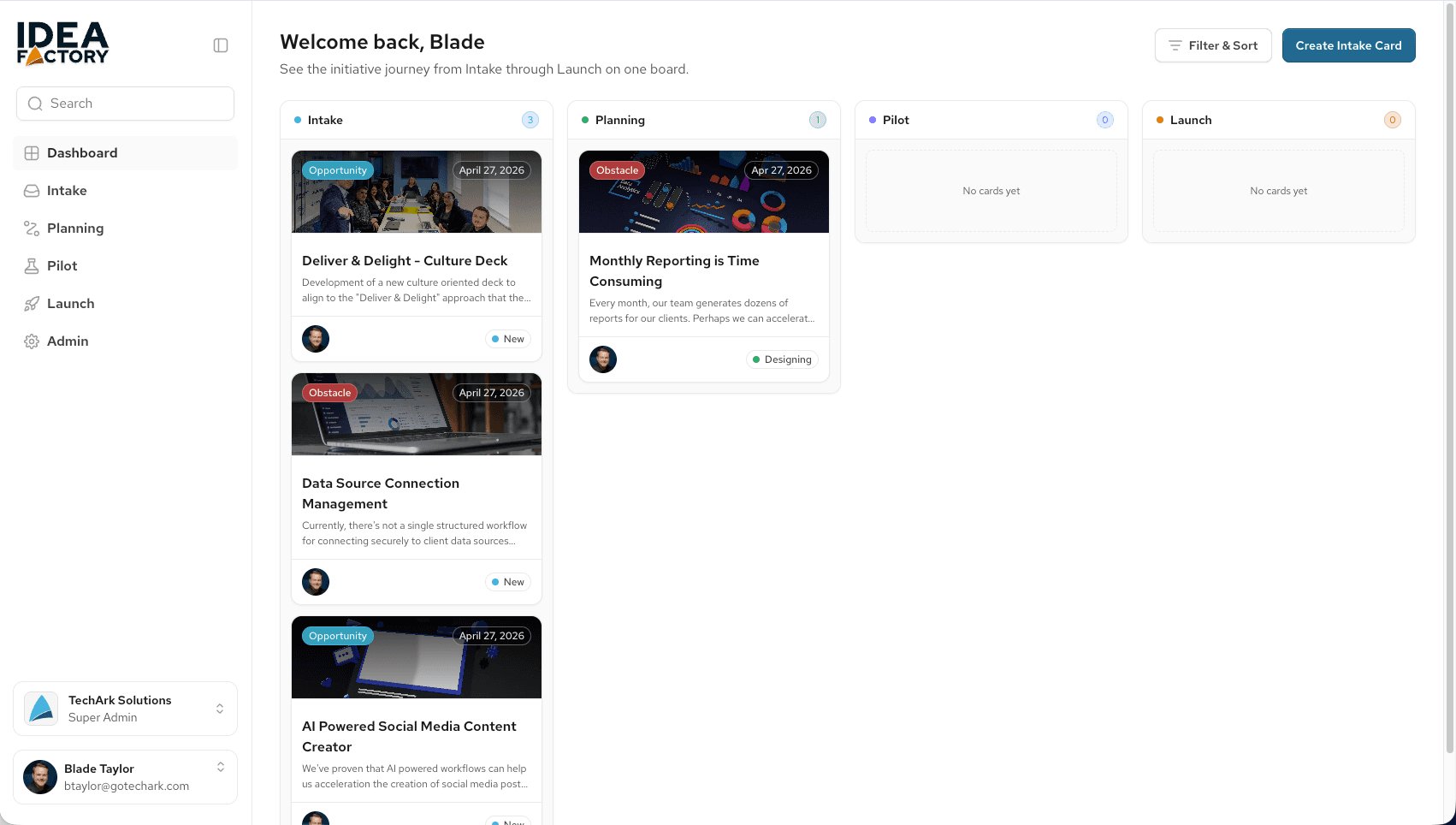Image resolution: width=1456 pixels, height=825 pixels.
Task: Click the Apr 27, 2026 date on Monthly Reporting
Action: click(781, 170)
